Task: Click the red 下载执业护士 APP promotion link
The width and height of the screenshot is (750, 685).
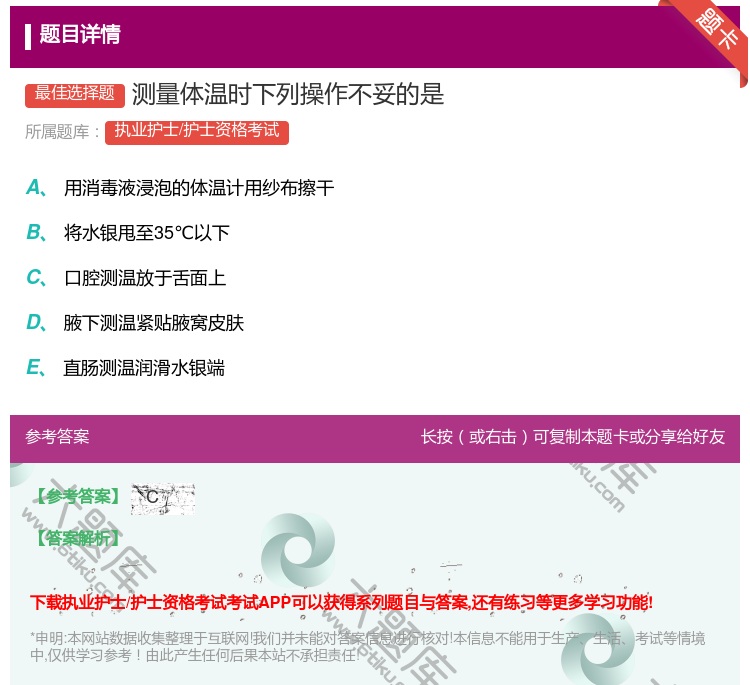Action: click(x=341, y=602)
